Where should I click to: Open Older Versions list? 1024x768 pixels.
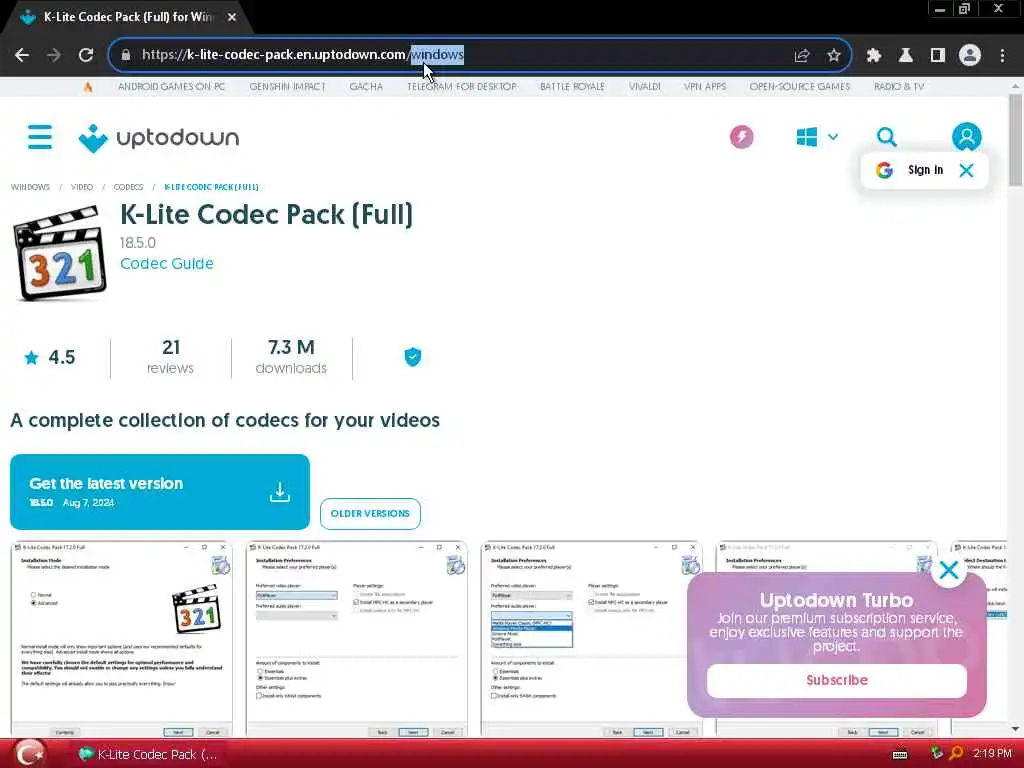coord(370,514)
